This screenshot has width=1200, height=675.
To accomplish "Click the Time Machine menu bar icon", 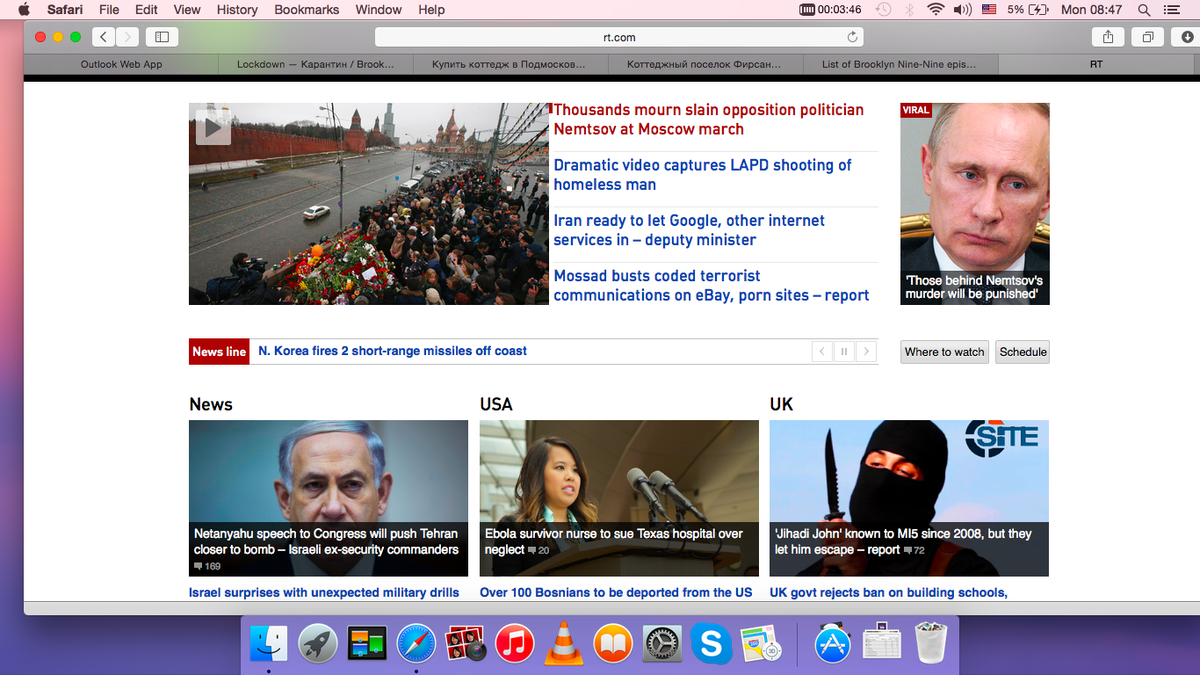I will pyautogui.click(x=883, y=10).
